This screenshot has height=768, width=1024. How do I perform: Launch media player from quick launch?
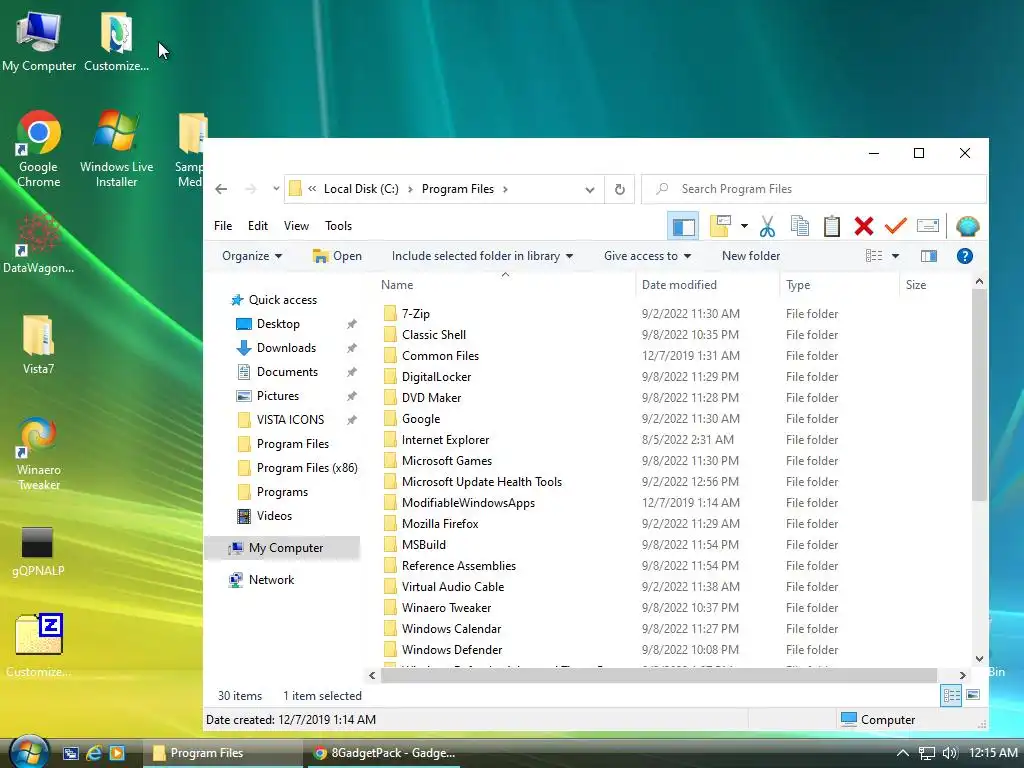(x=117, y=753)
